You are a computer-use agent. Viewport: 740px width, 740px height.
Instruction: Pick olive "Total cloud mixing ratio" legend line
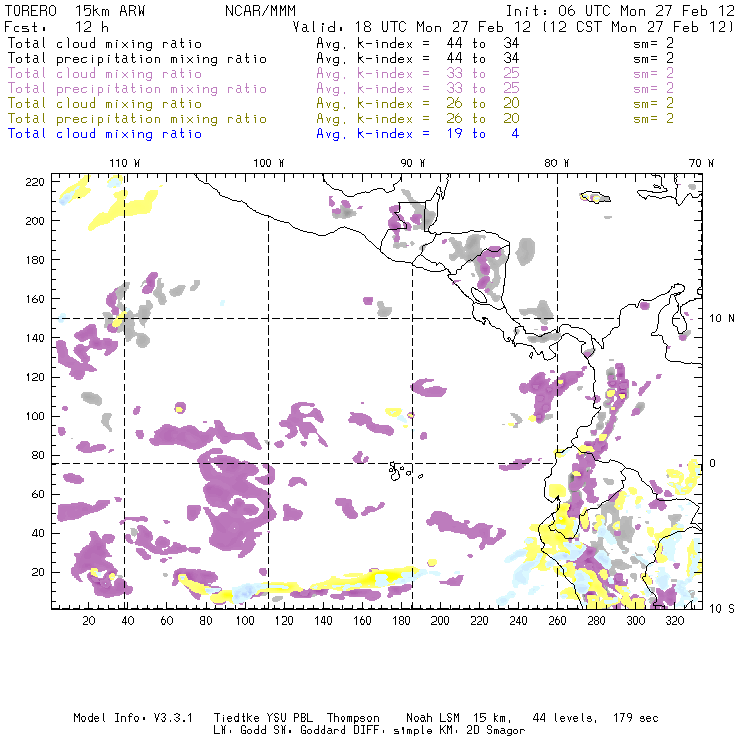click(x=105, y=104)
